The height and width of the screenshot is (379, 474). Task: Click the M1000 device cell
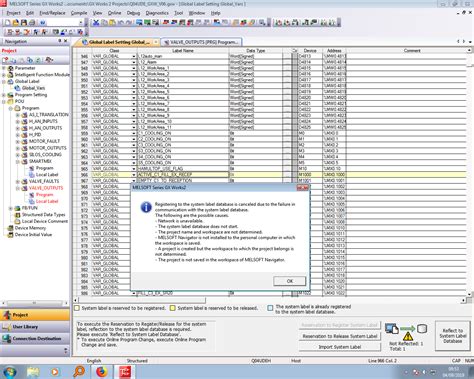[310, 175]
